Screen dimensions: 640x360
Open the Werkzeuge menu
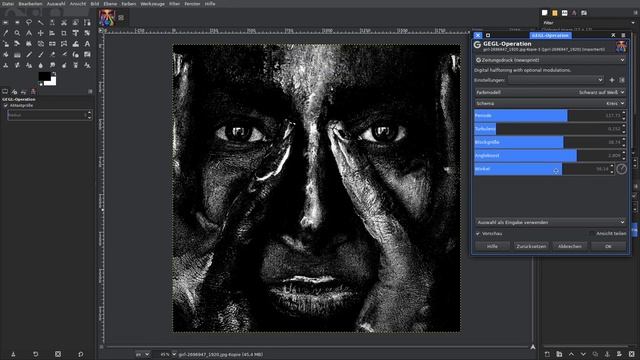tap(152, 4)
